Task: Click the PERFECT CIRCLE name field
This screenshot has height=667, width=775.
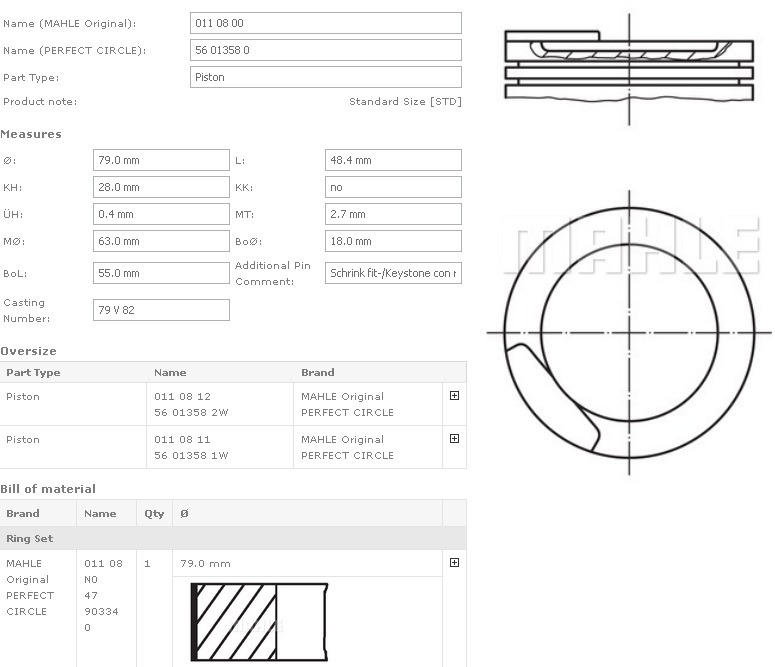Action: [325, 50]
